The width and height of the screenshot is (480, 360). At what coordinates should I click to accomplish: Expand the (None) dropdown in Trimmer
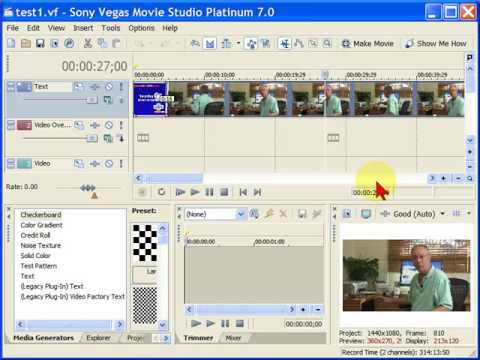(x=241, y=214)
